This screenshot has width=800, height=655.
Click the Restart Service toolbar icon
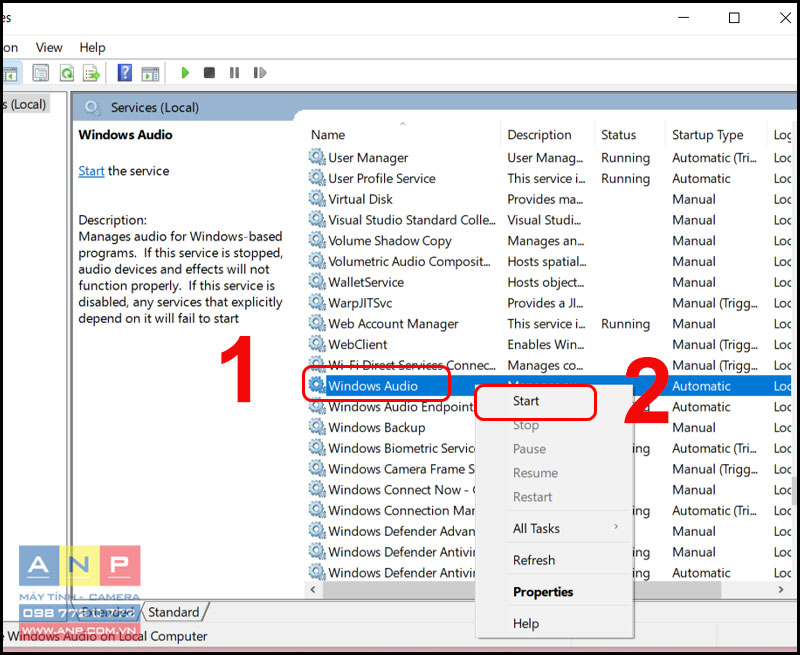coord(260,73)
